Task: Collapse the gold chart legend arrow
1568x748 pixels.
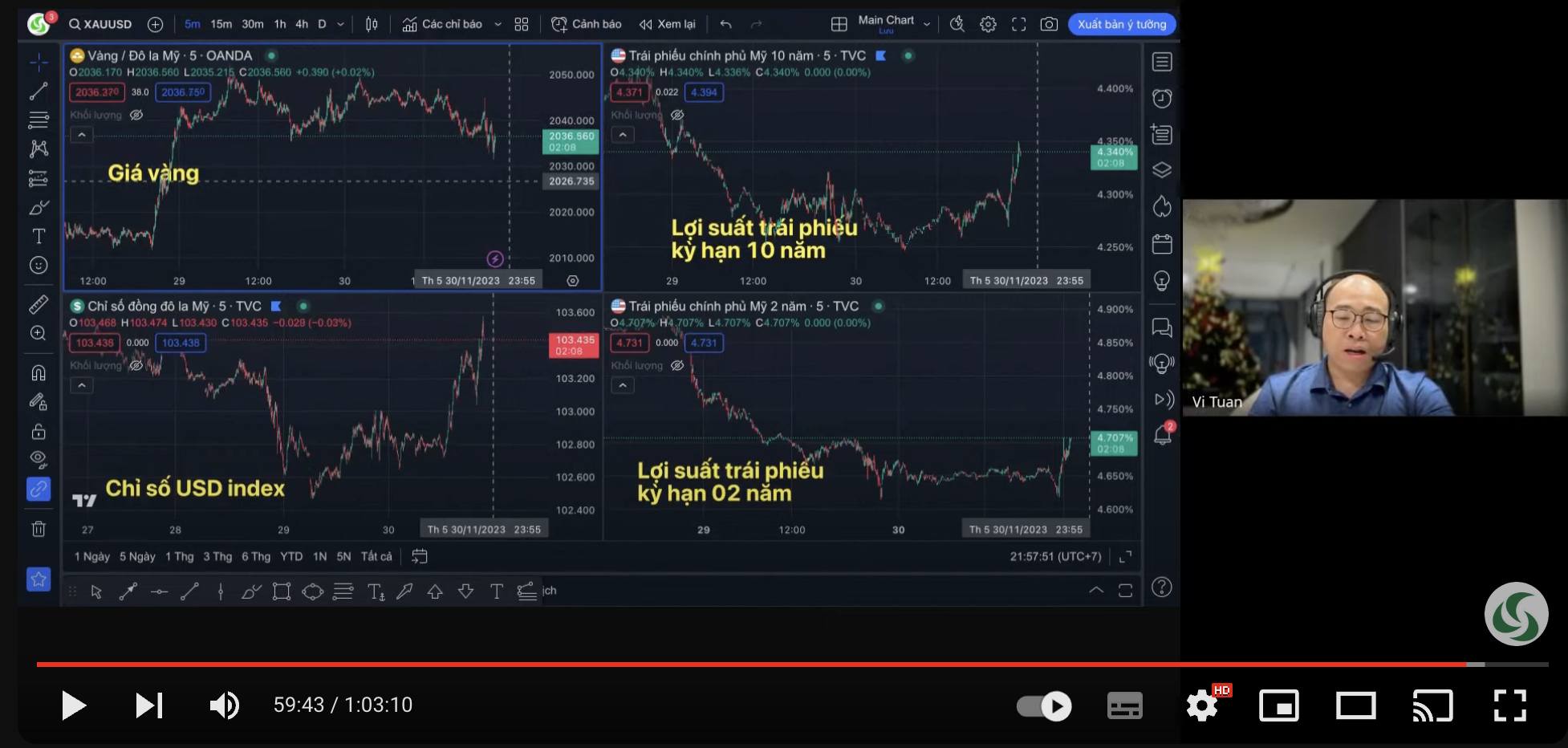Action: tap(82, 135)
